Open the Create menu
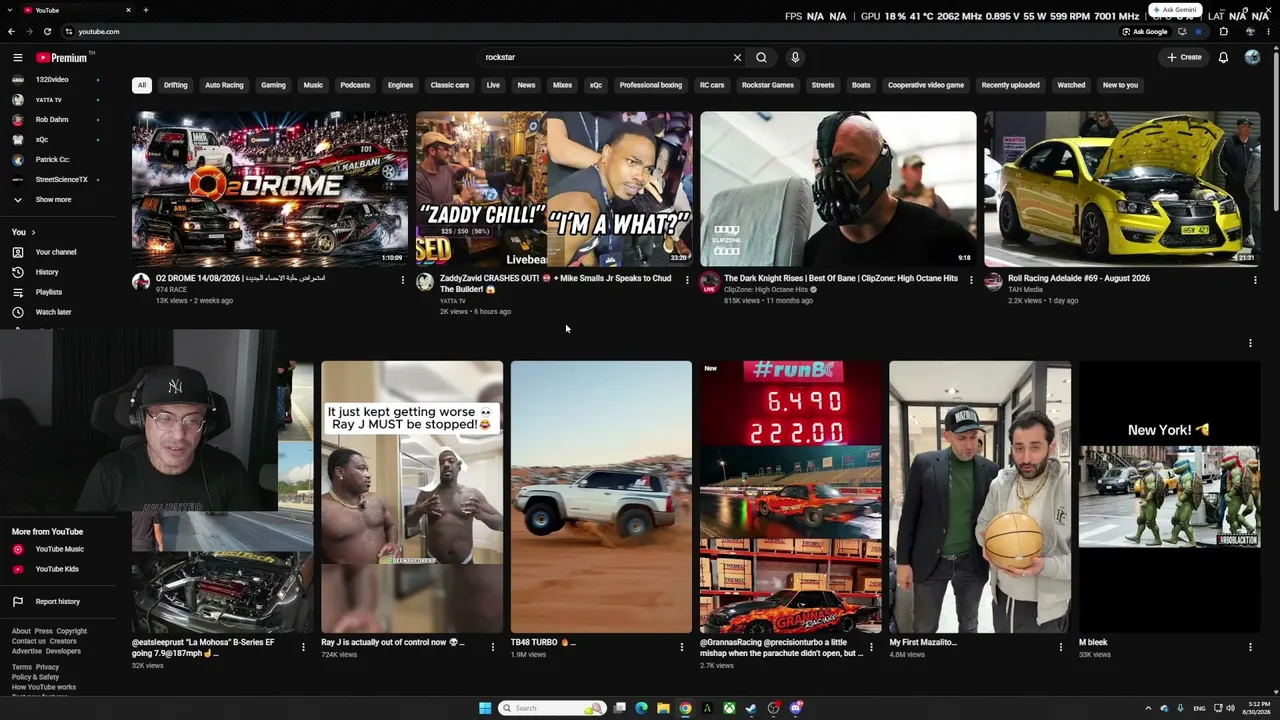The width and height of the screenshot is (1280, 720). [1184, 58]
